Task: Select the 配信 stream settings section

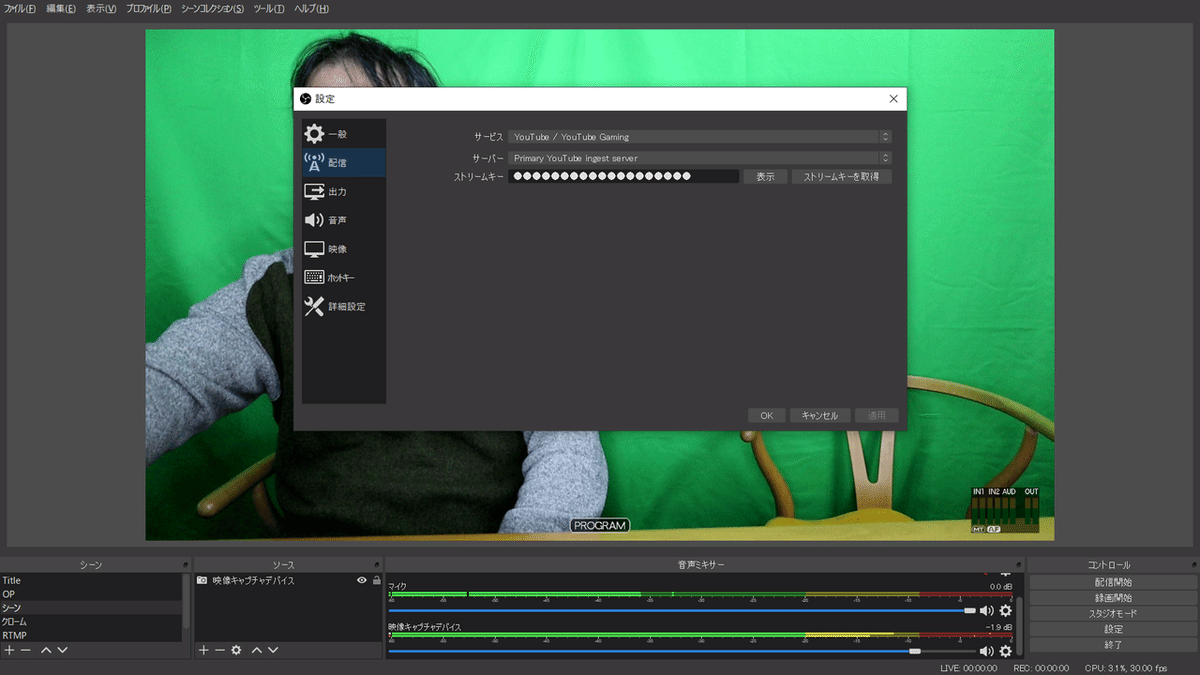Action: 343,162
